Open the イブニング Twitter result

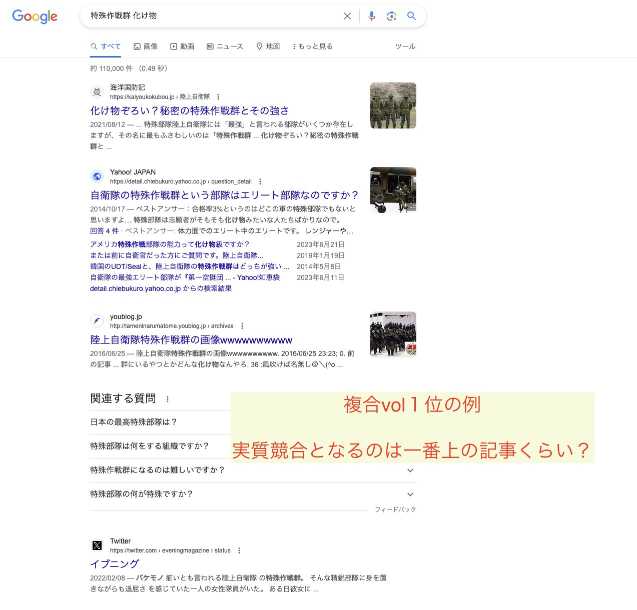click(x=115, y=564)
